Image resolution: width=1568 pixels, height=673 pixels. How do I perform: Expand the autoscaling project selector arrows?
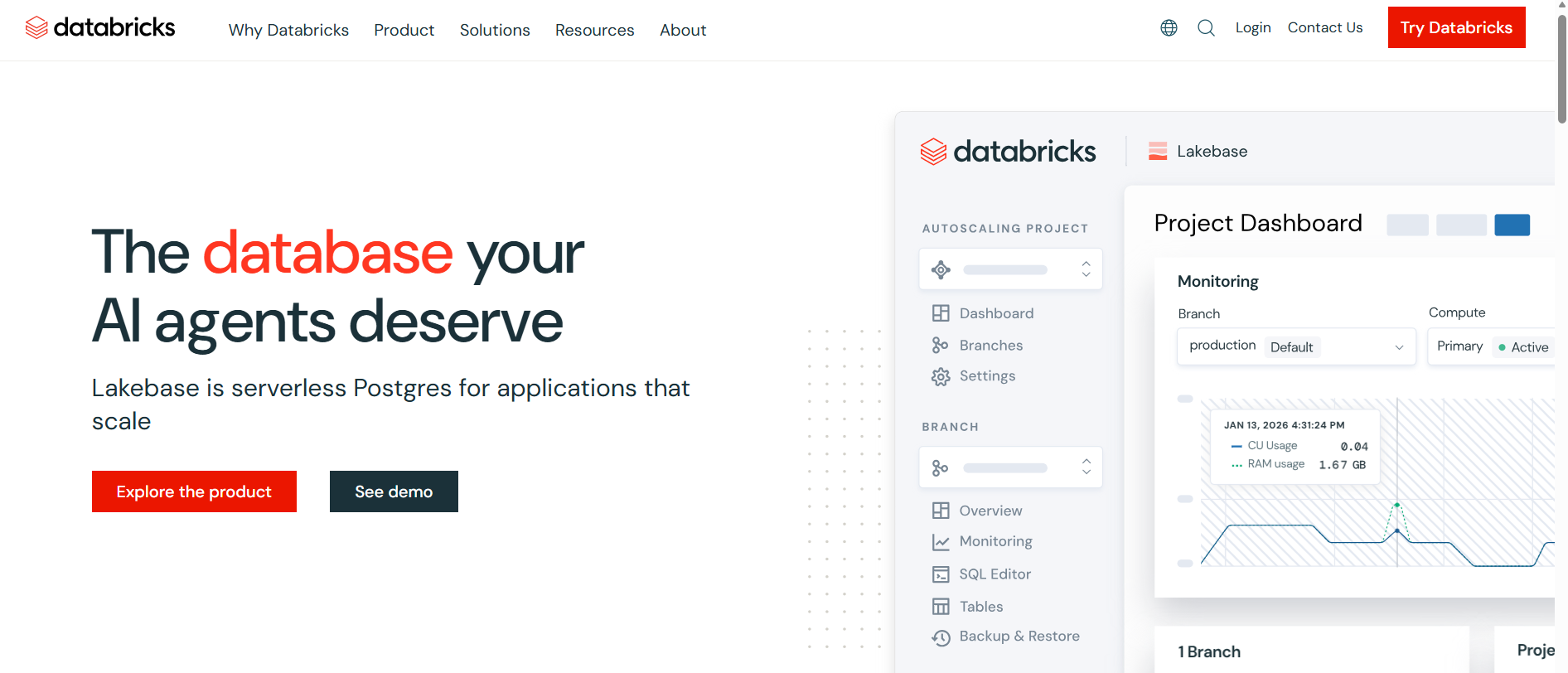[1086, 269]
